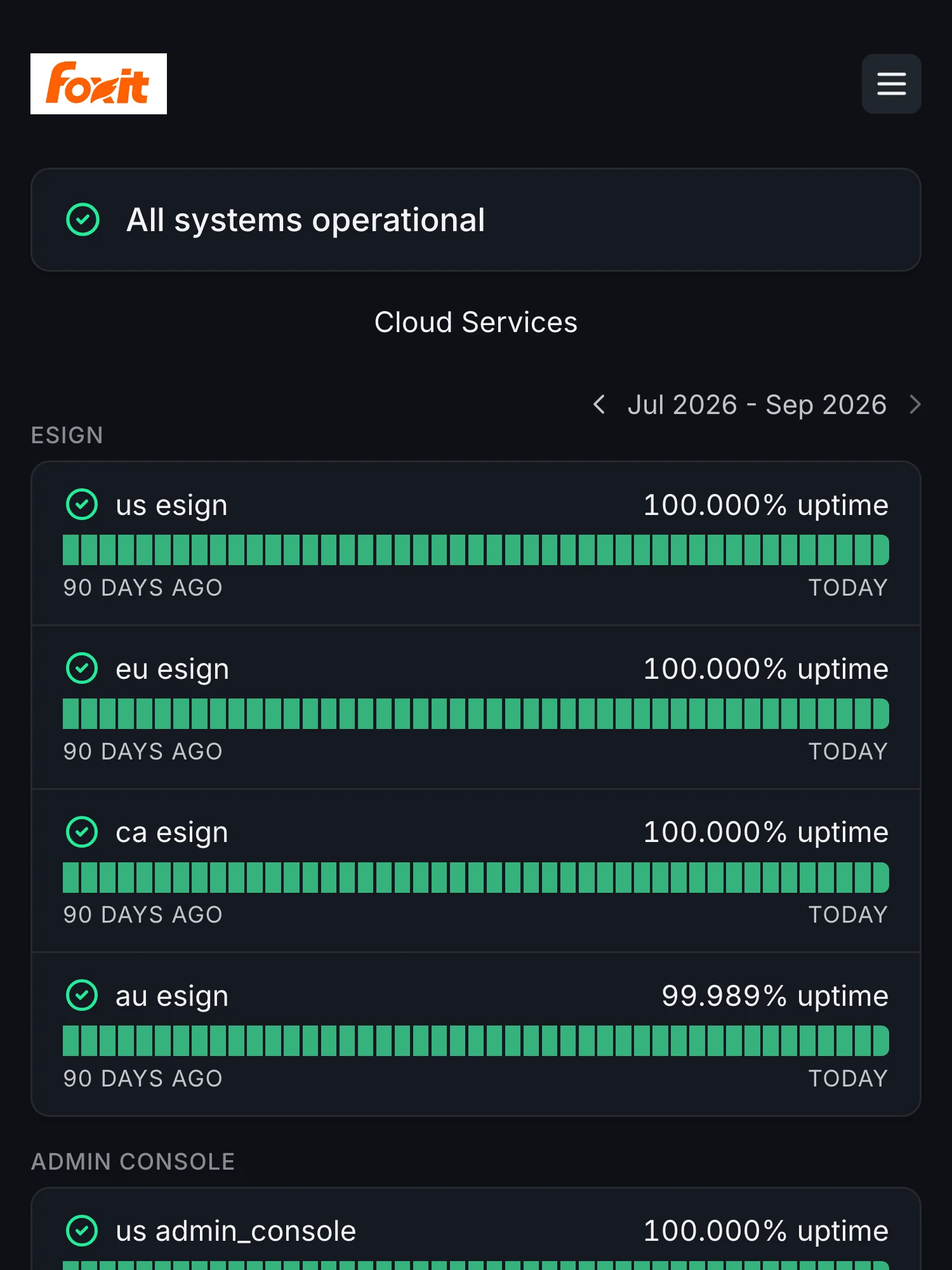
Task: Click the au esign 99.989% uptime value
Action: (x=775, y=996)
